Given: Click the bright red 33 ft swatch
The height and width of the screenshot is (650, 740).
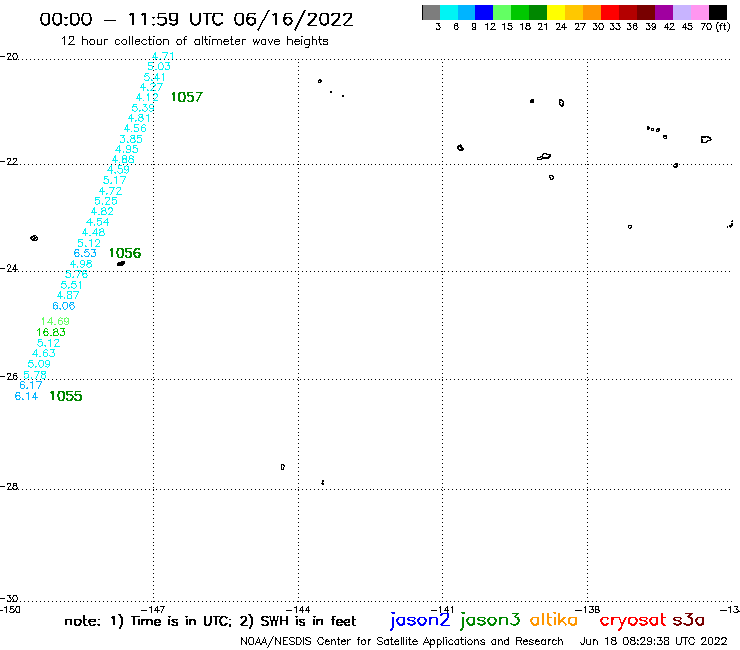Looking at the screenshot, I should 609,12.
